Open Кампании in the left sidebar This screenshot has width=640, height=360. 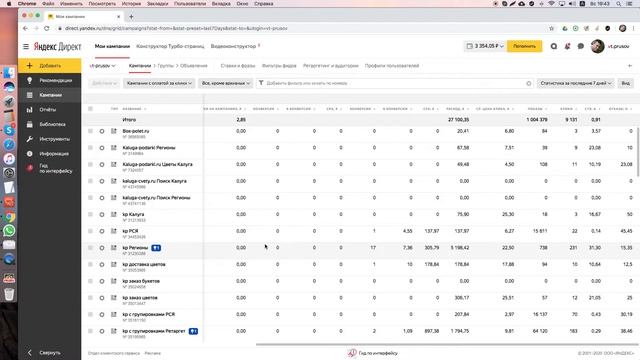pyautogui.click(x=49, y=95)
